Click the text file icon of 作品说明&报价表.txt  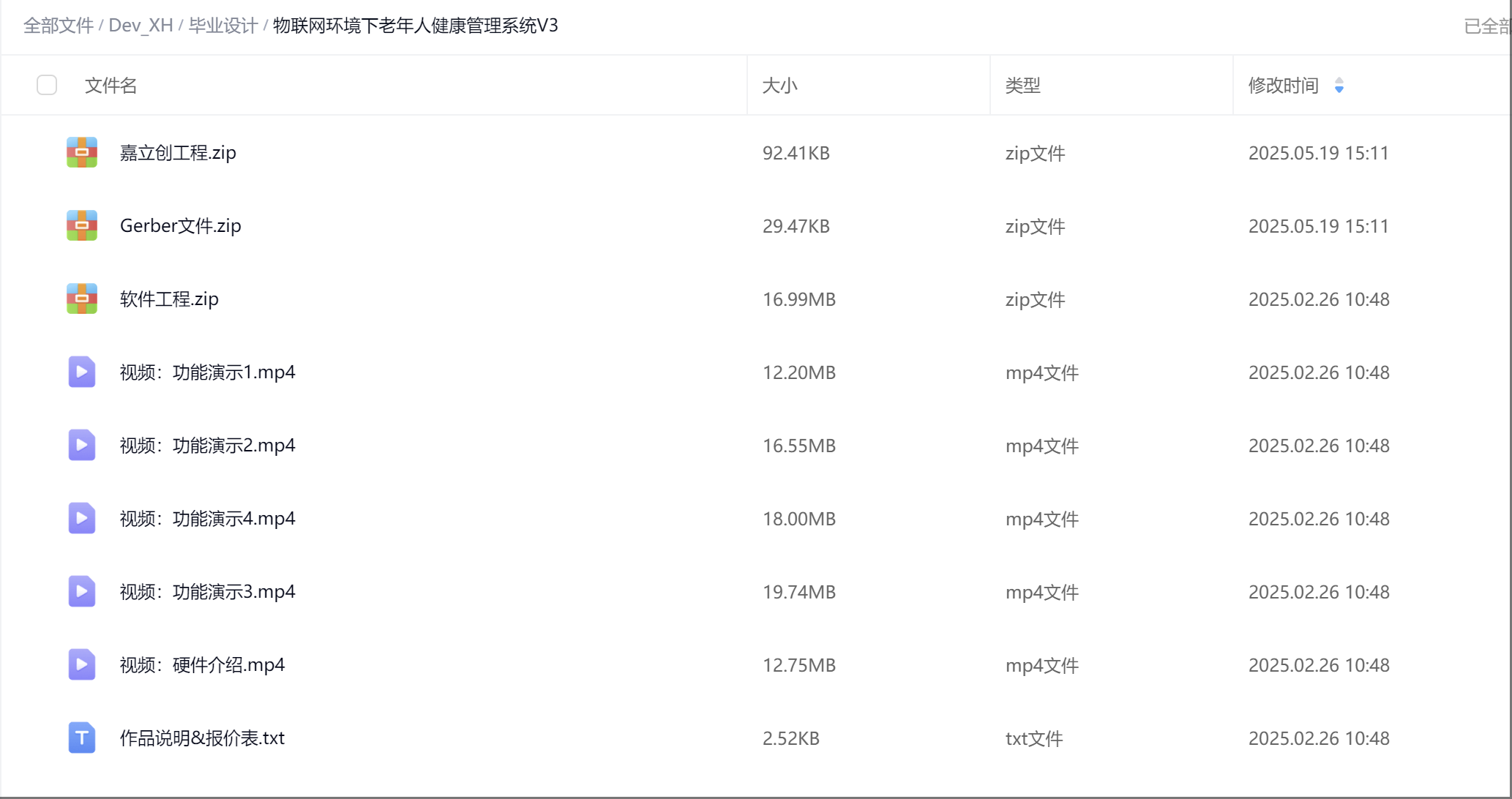pyautogui.click(x=82, y=738)
